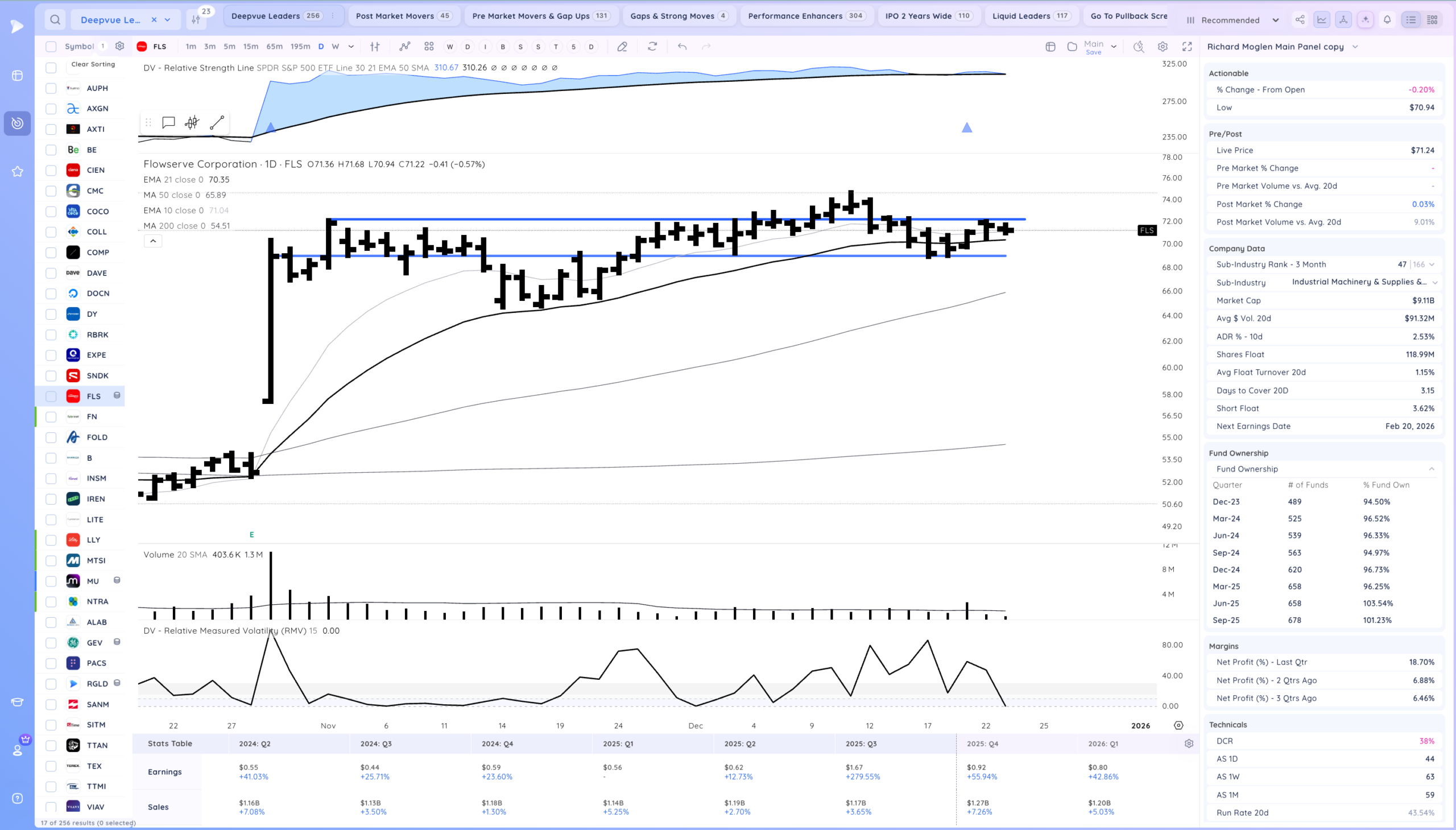
Task: Toggle the select-all checkbox beside Symbol
Action: coord(51,47)
